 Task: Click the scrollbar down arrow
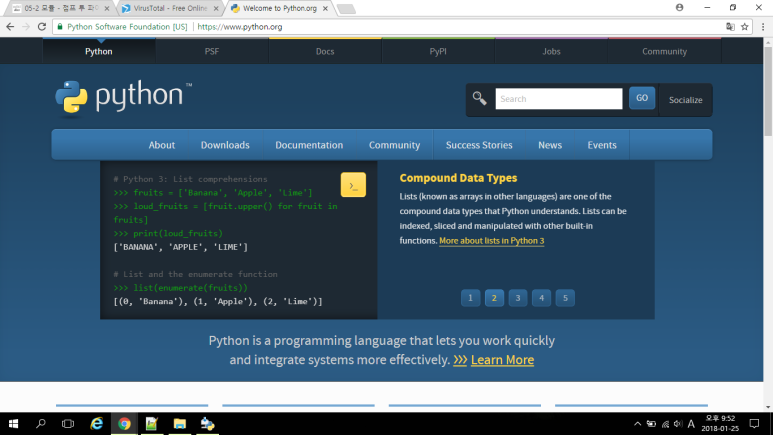coord(768,407)
